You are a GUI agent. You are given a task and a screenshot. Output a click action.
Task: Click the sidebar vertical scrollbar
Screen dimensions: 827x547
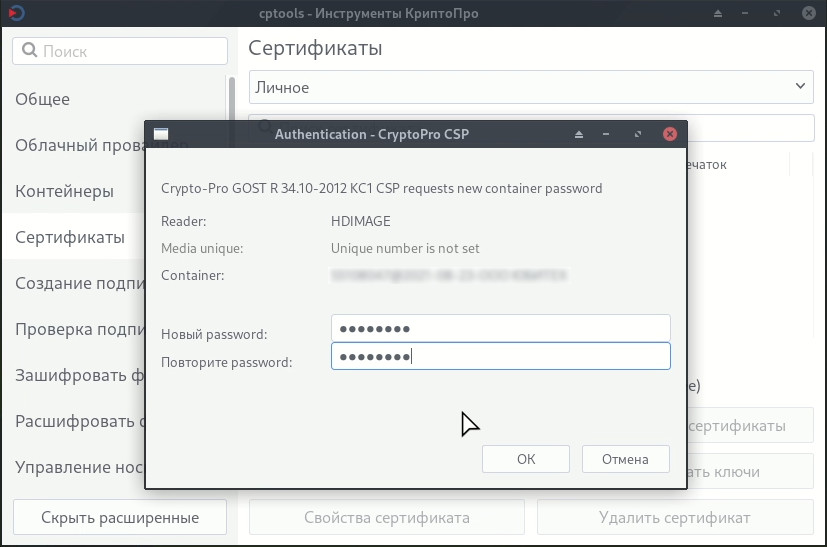pos(232,111)
